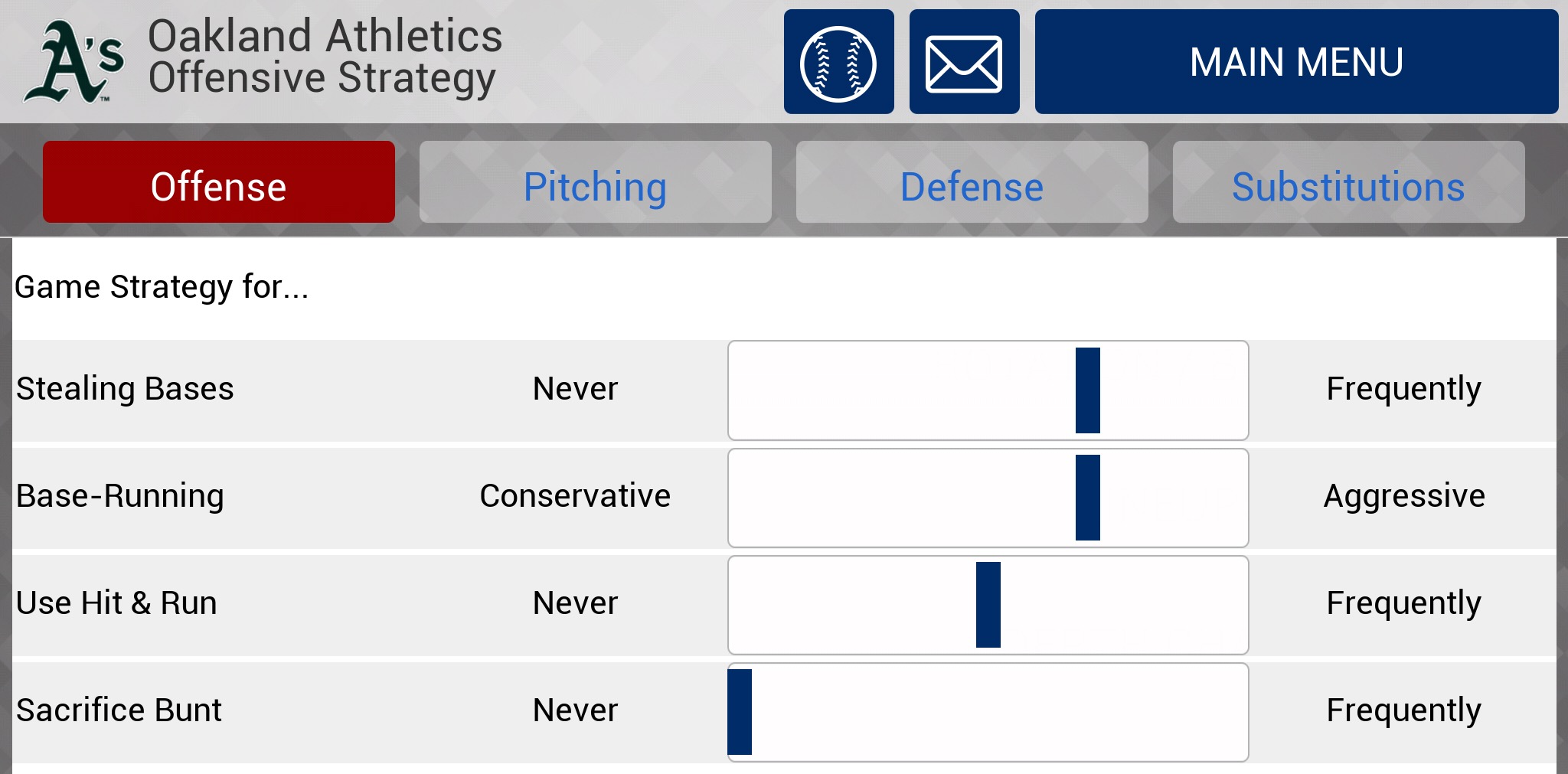Image resolution: width=1568 pixels, height=774 pixels.
Task: Click the Game Strategy for... heading
Action: (x=162, y=287)
